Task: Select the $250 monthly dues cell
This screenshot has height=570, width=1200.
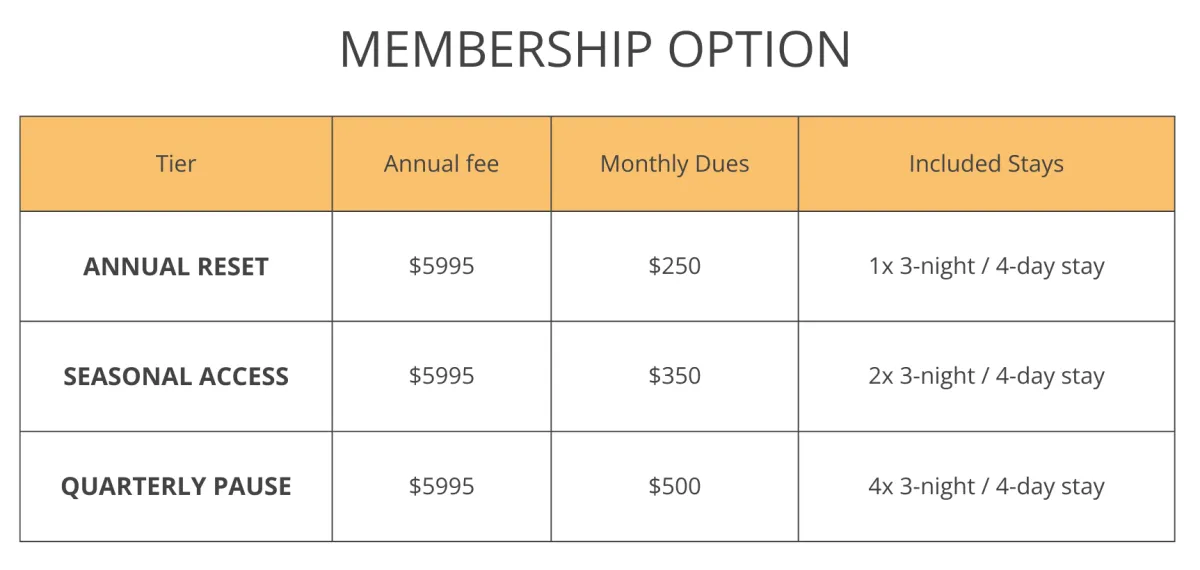Action: point(674,267)
